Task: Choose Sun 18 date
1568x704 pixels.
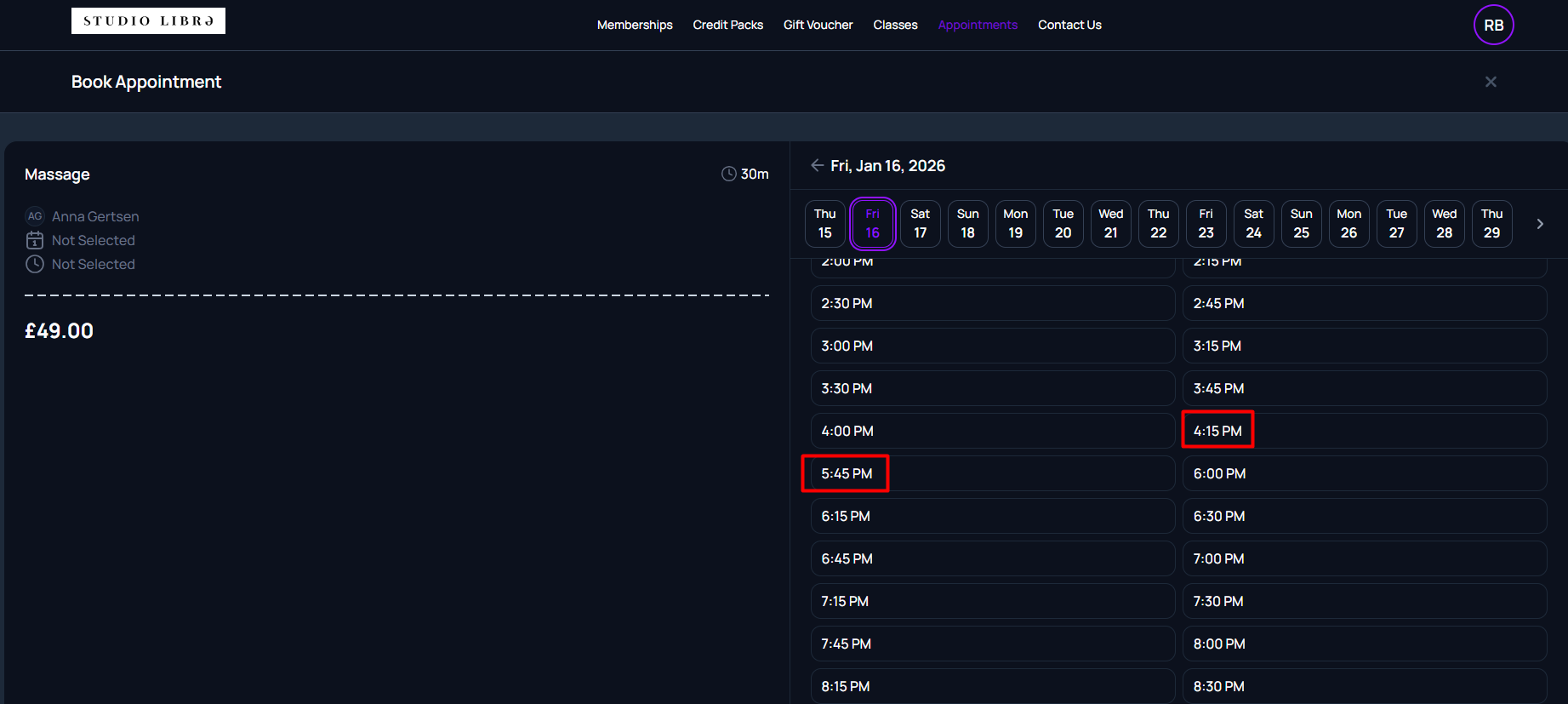Action: point(968,223)
